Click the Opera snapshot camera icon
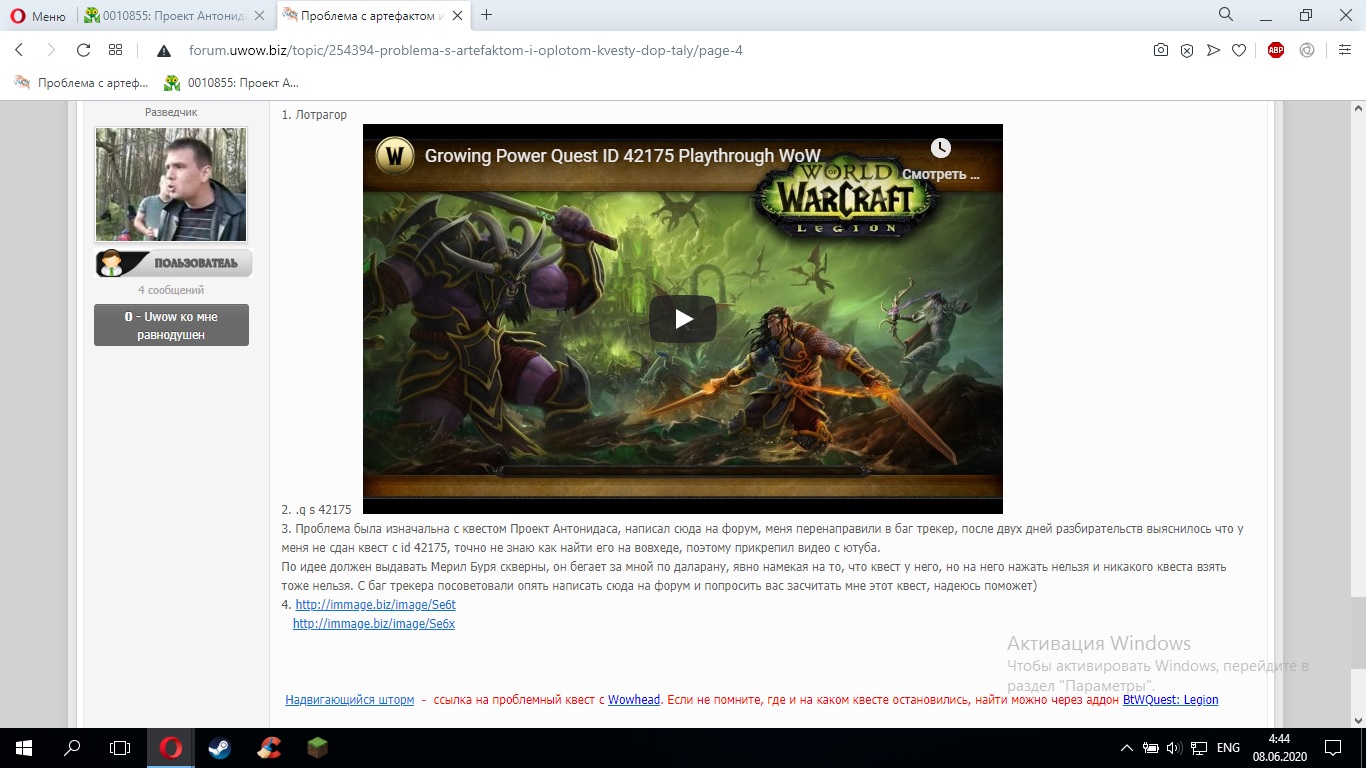 1160,50
